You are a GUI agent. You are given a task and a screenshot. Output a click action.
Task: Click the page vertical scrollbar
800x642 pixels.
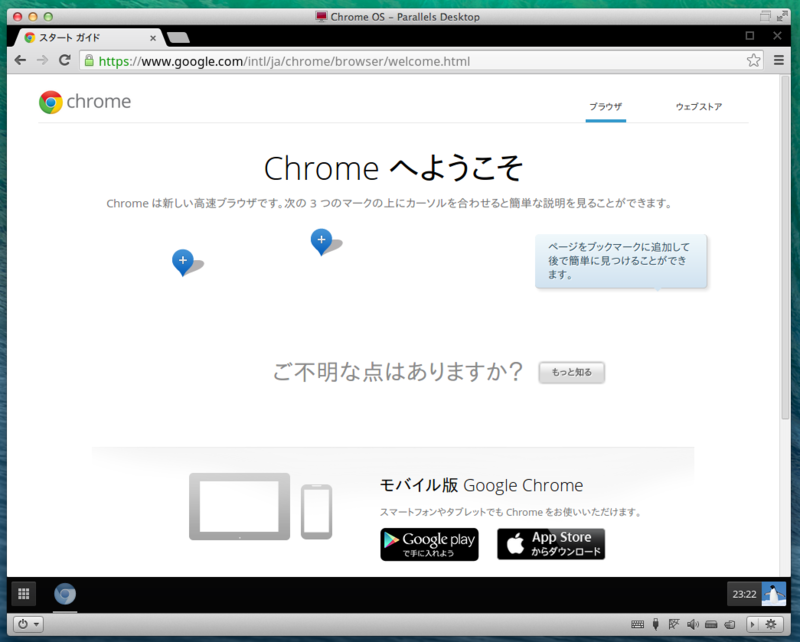785,248
